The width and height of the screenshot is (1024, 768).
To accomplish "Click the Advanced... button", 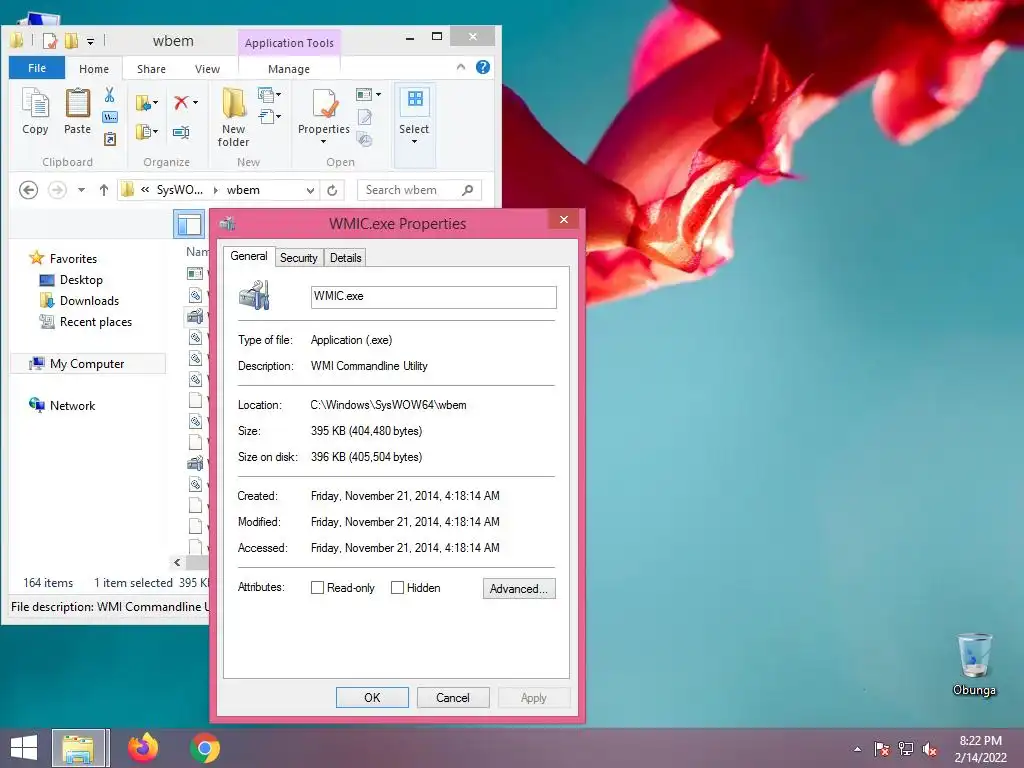I will click(x=519, y=588).
